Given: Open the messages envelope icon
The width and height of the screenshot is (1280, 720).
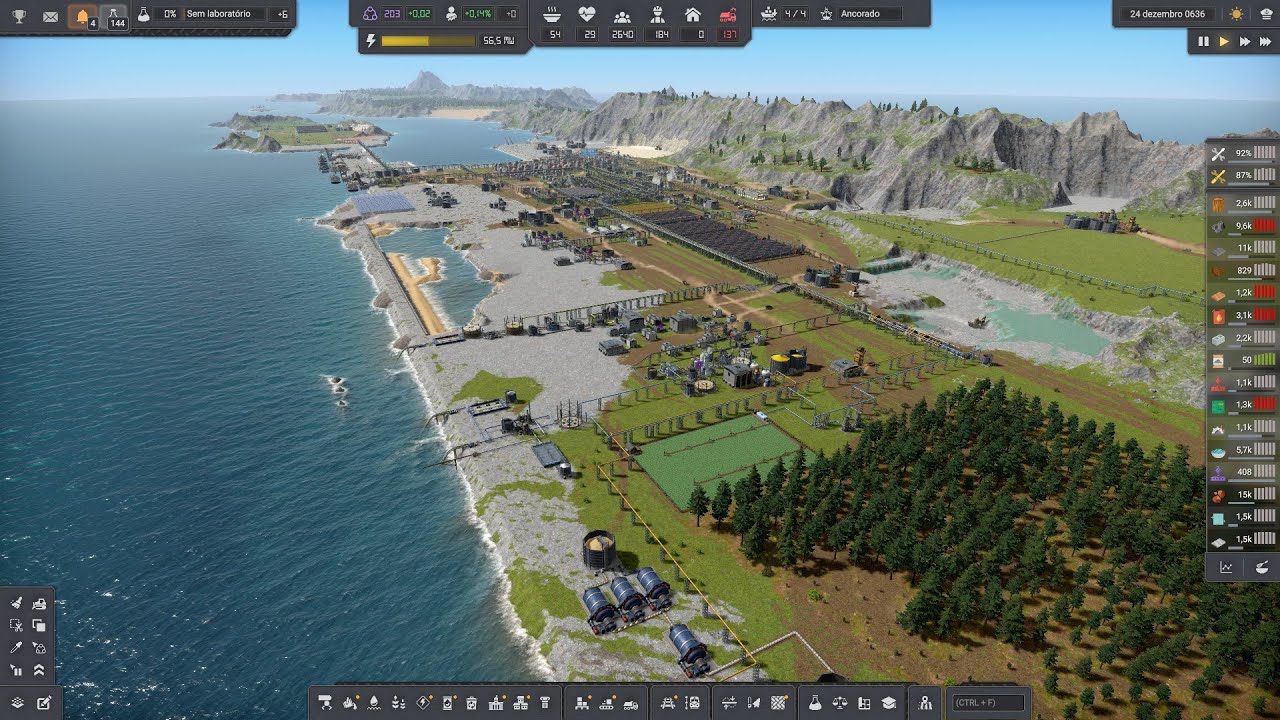Looking at the screenshot, I should [x=50, y=16].
